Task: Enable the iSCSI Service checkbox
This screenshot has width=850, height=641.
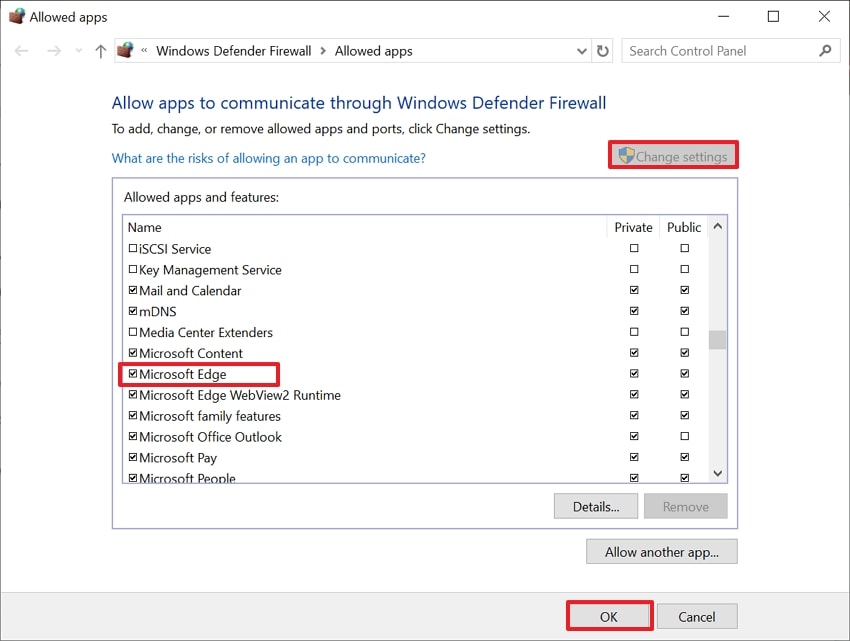Action: click(x=133, y=248)
